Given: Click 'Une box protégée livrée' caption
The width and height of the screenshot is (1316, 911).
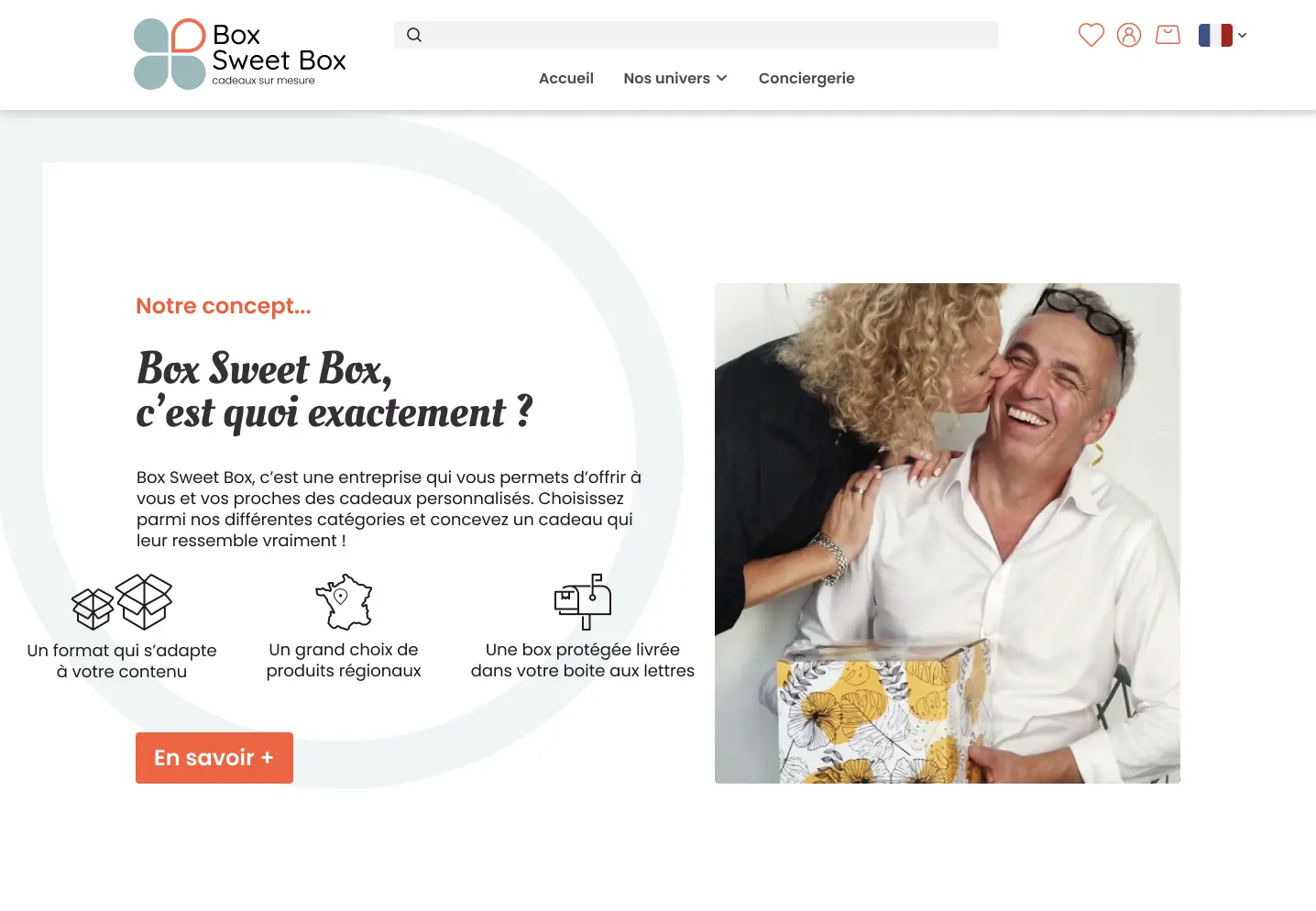Looking at the screenshot, I should (583, 650).
